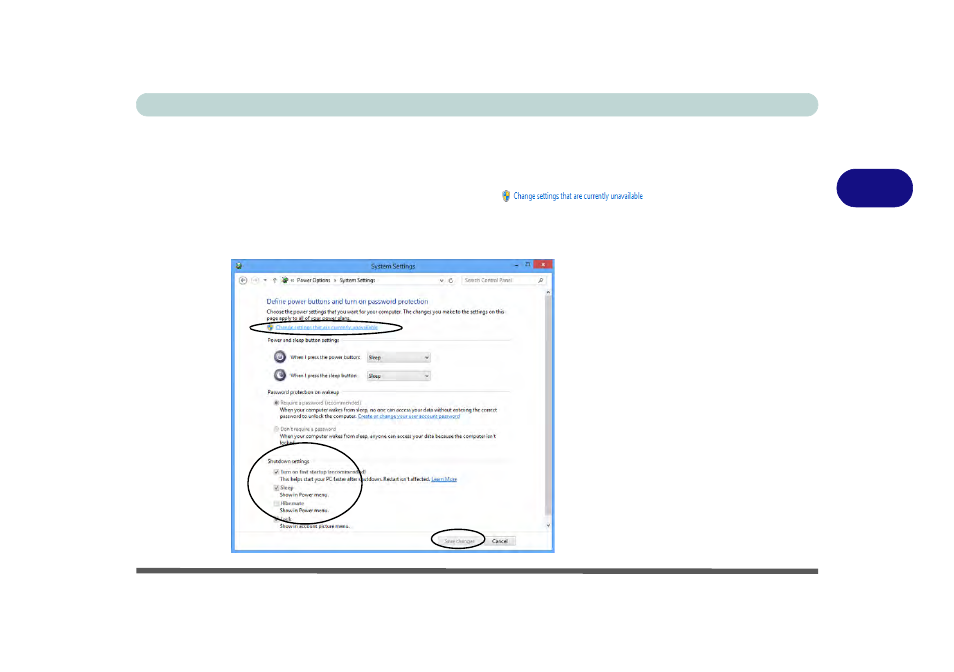Screen dimensions: 954x672
Task: Click the Forward navigation arrow
Action: click(x=255, y=280)
